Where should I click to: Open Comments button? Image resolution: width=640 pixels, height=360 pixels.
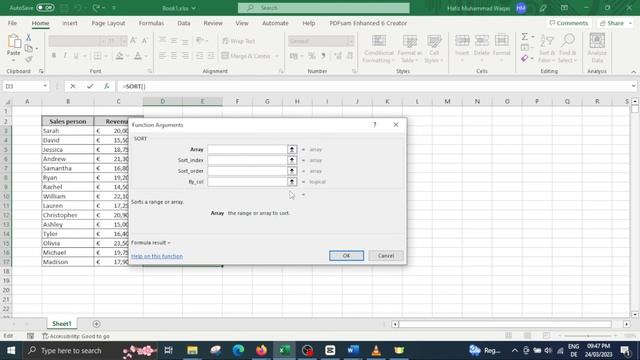pyautogui.click(x=569, y=23)
